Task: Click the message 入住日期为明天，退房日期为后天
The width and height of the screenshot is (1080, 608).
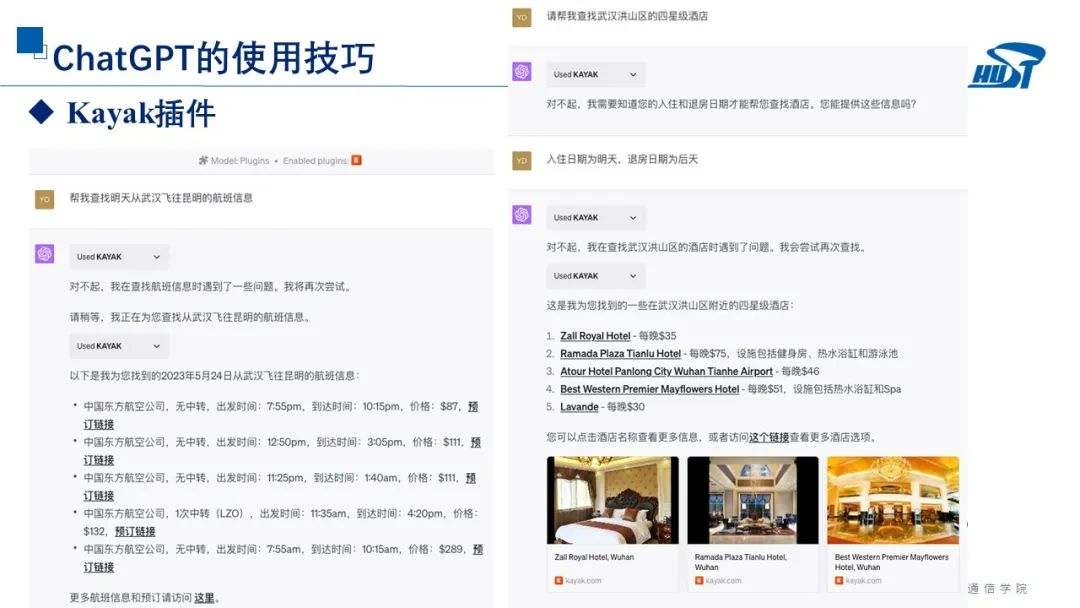Action: pyautogui.click(x=622, y=159)
